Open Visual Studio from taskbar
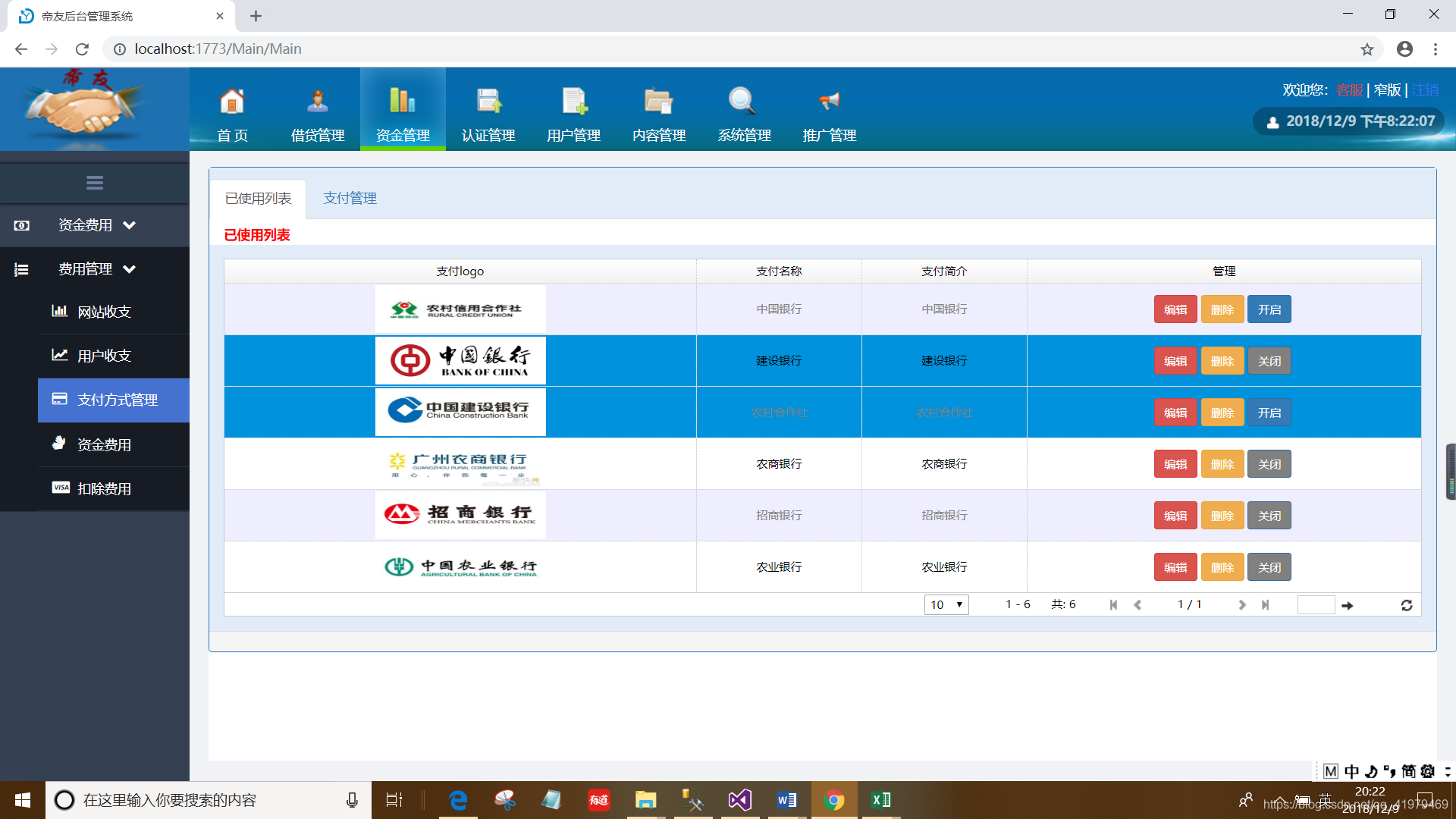Image resolution: width=1456 pixels, height=819 pixels. coord(739,800)
